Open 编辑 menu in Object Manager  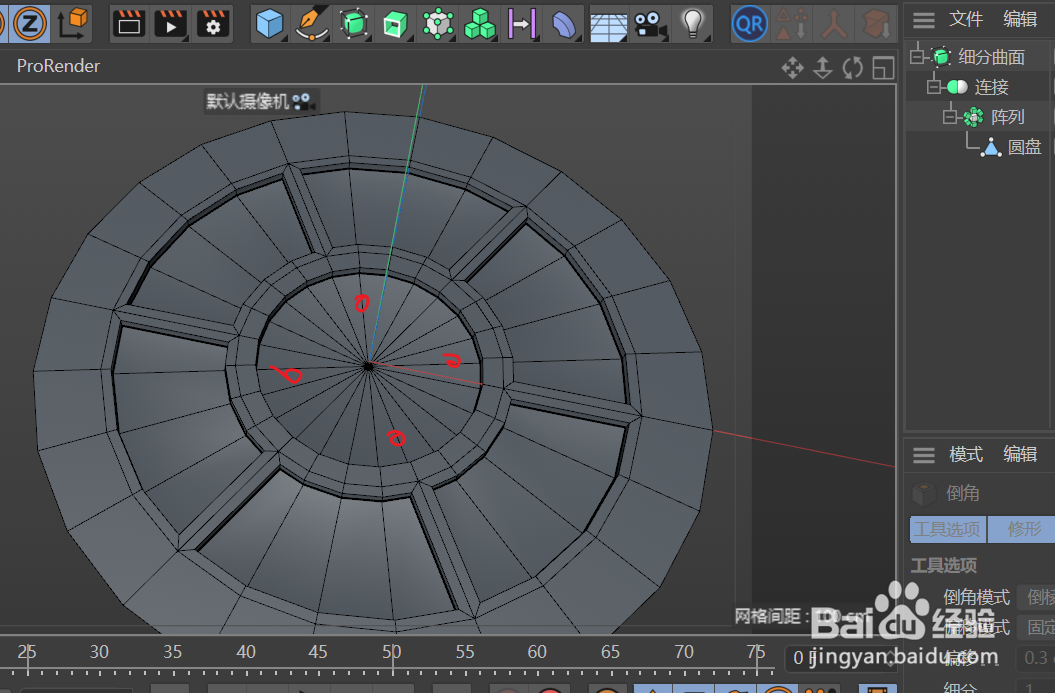coord(1020,20)
